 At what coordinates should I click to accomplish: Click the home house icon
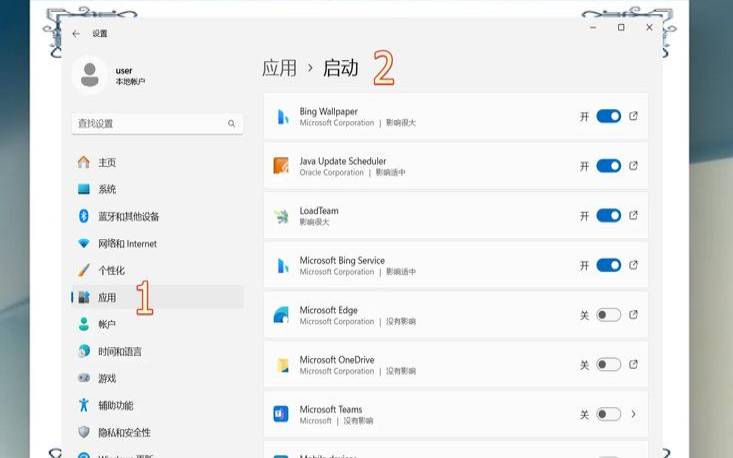click(x=84, y=162)
